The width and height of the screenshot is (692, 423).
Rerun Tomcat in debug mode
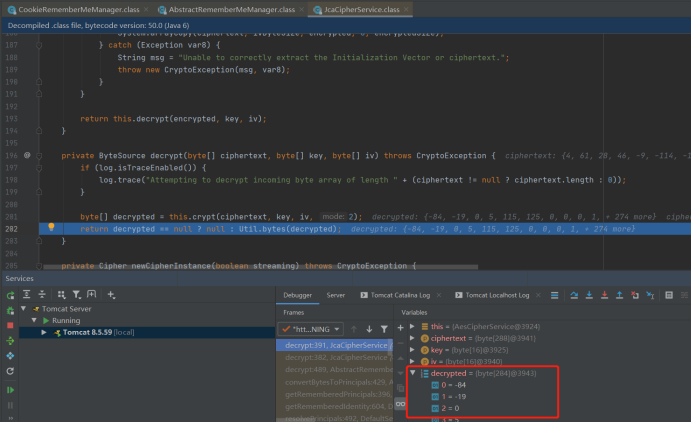tap(10, 310)
